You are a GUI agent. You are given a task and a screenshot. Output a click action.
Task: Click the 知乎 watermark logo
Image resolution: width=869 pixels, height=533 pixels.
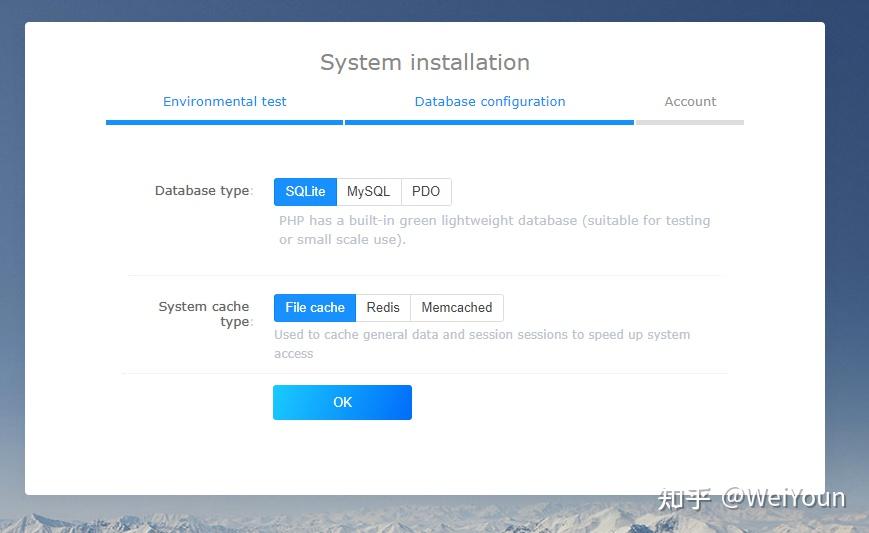tap(684, 498)
